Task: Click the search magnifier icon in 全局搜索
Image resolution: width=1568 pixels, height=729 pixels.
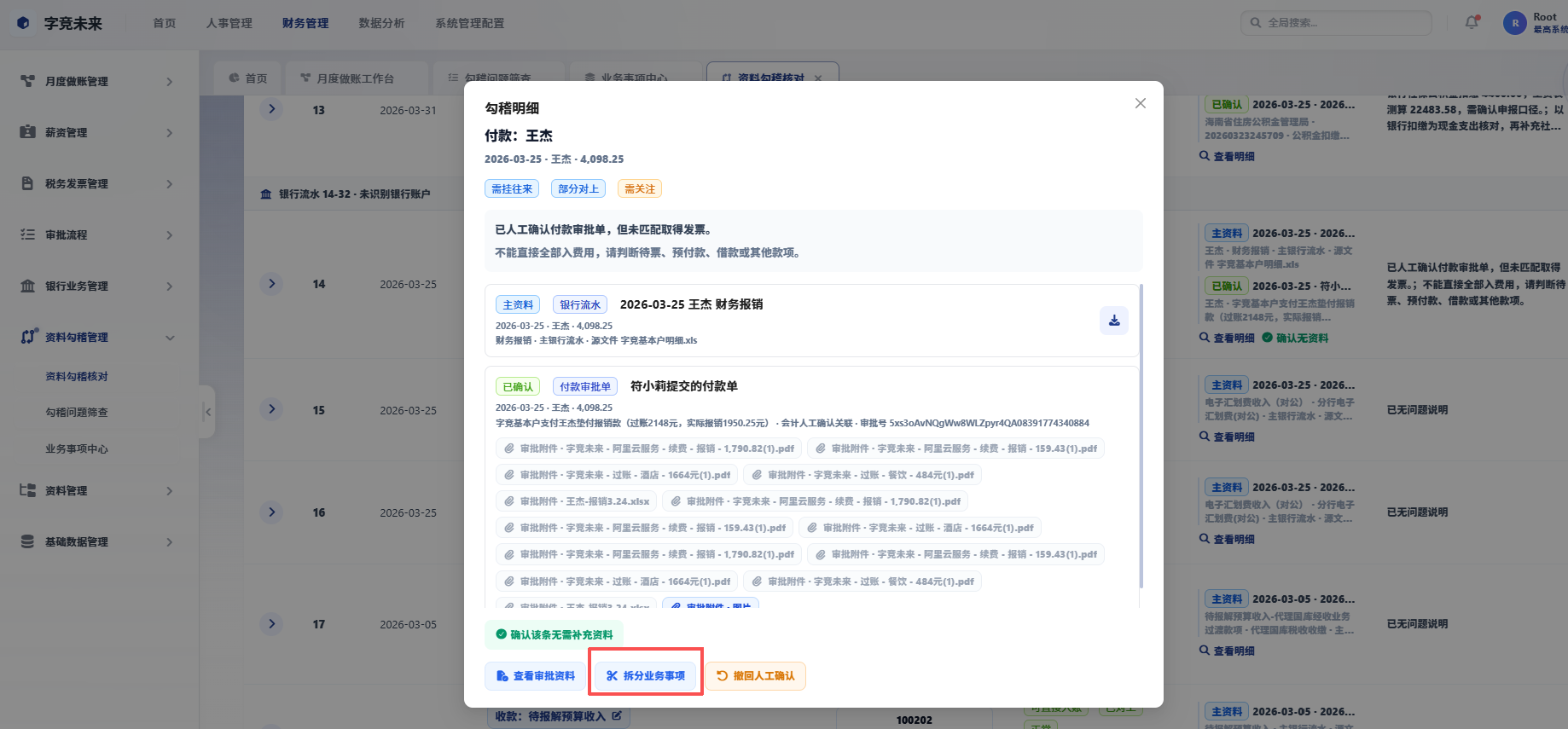Action: (x=1256, y=23)
